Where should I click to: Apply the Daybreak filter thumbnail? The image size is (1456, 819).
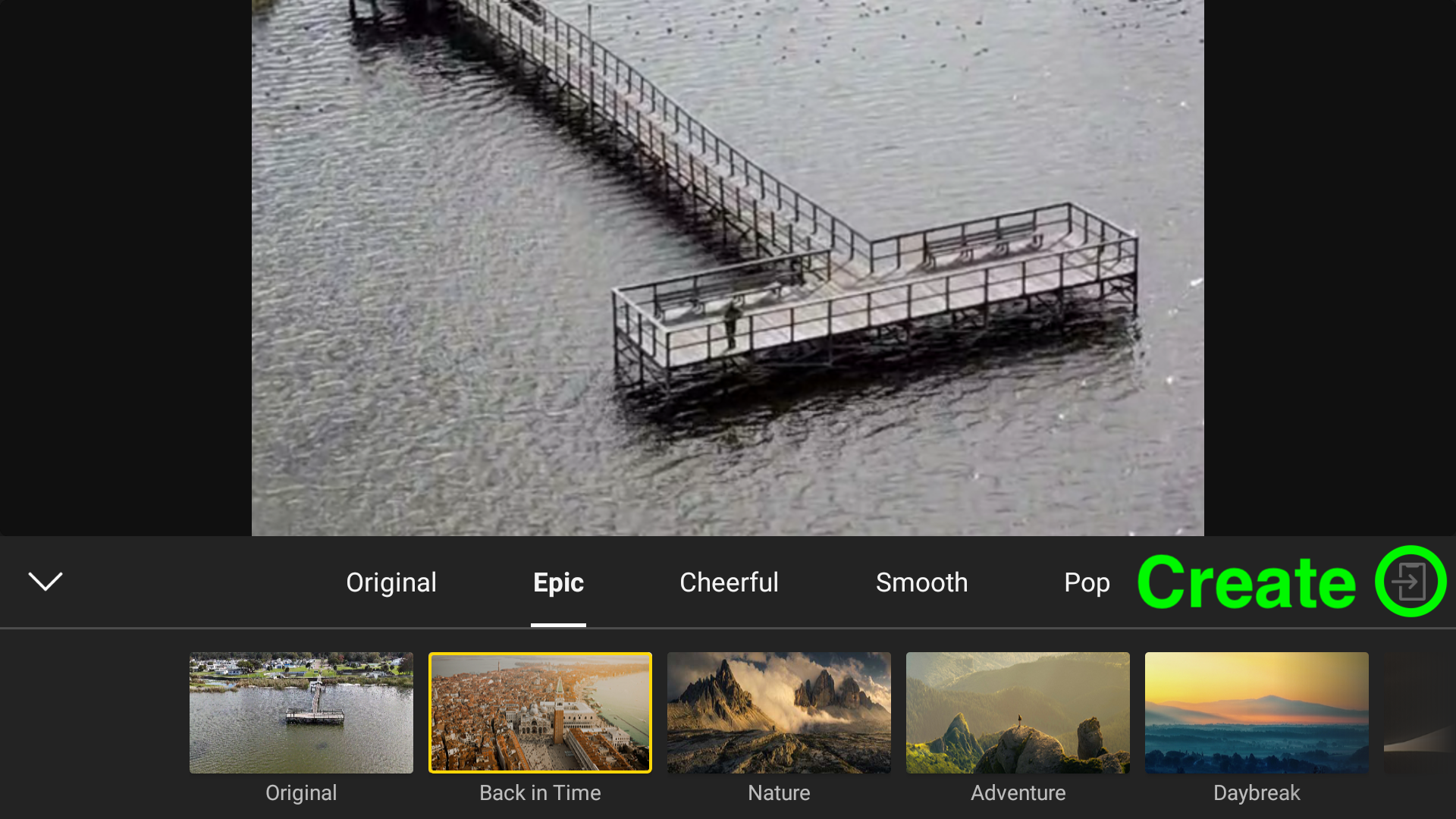(x=1257, y=713)
